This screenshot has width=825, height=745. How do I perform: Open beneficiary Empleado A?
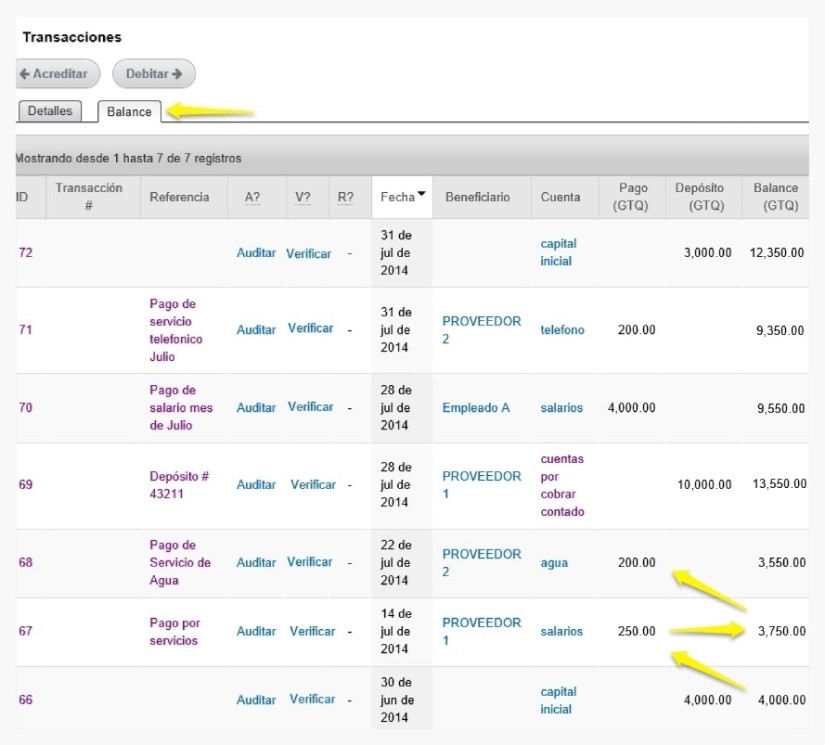(476, 408)
